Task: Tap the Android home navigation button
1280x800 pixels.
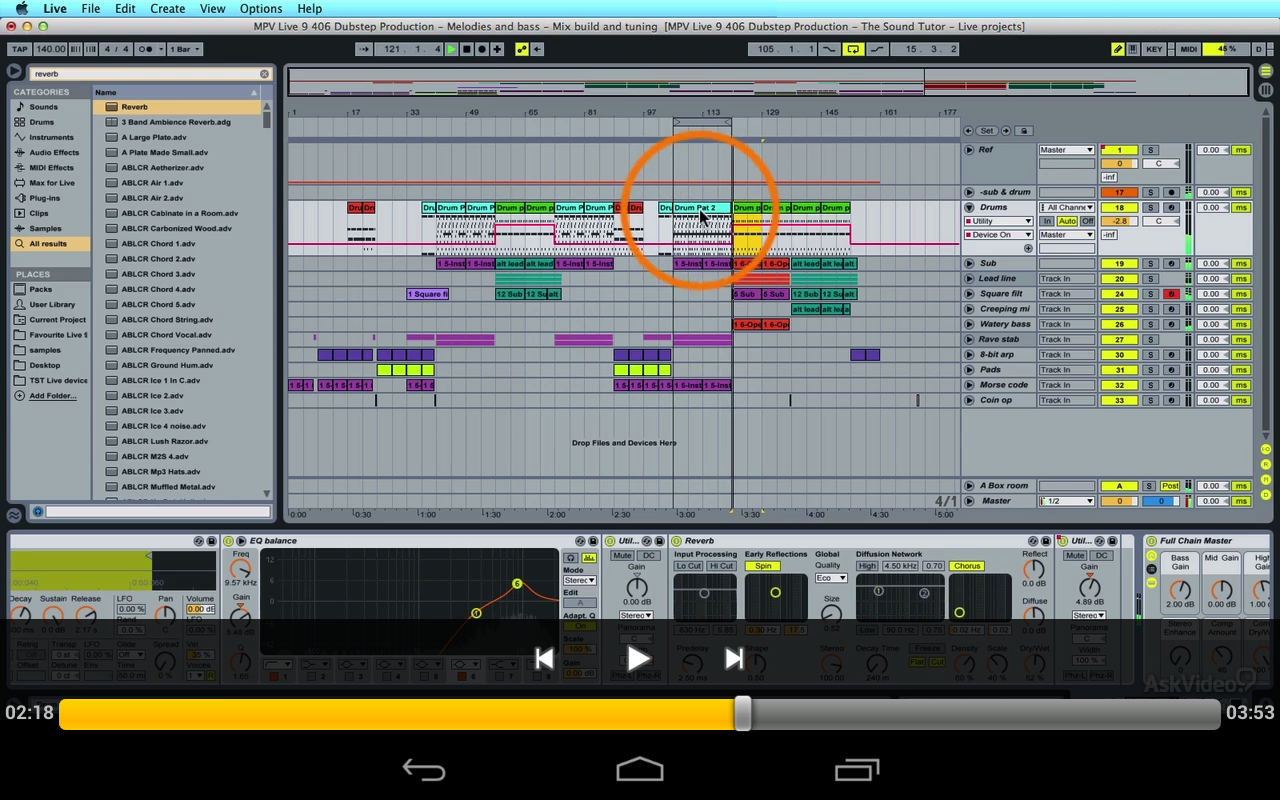Action: (640, 770)
